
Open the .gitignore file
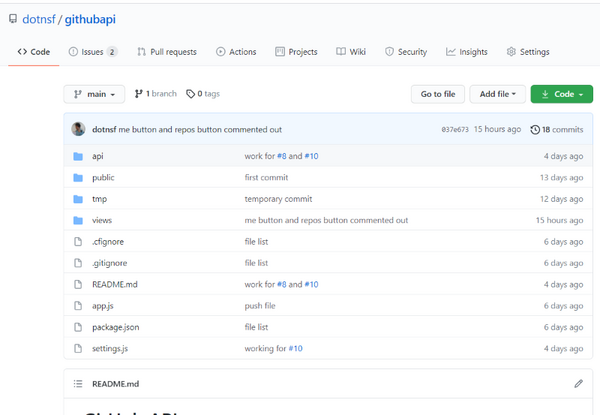(109, 263)
